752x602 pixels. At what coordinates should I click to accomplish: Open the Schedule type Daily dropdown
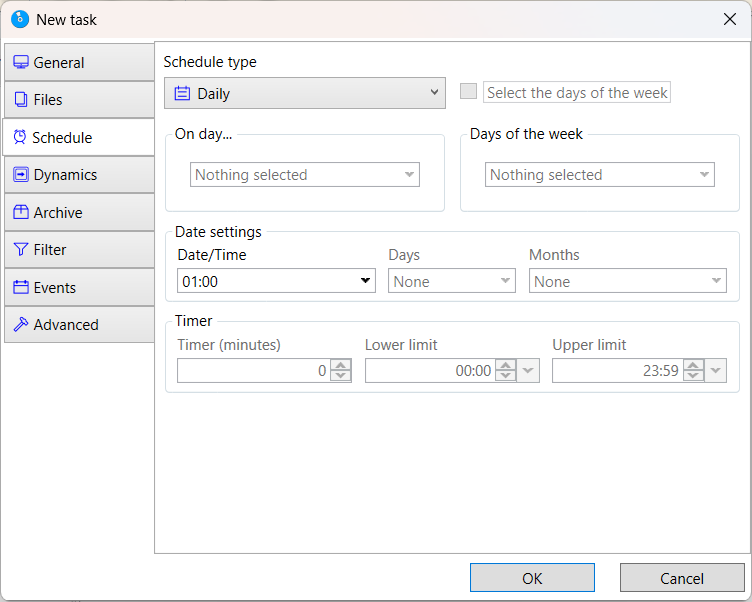(304, 93)
